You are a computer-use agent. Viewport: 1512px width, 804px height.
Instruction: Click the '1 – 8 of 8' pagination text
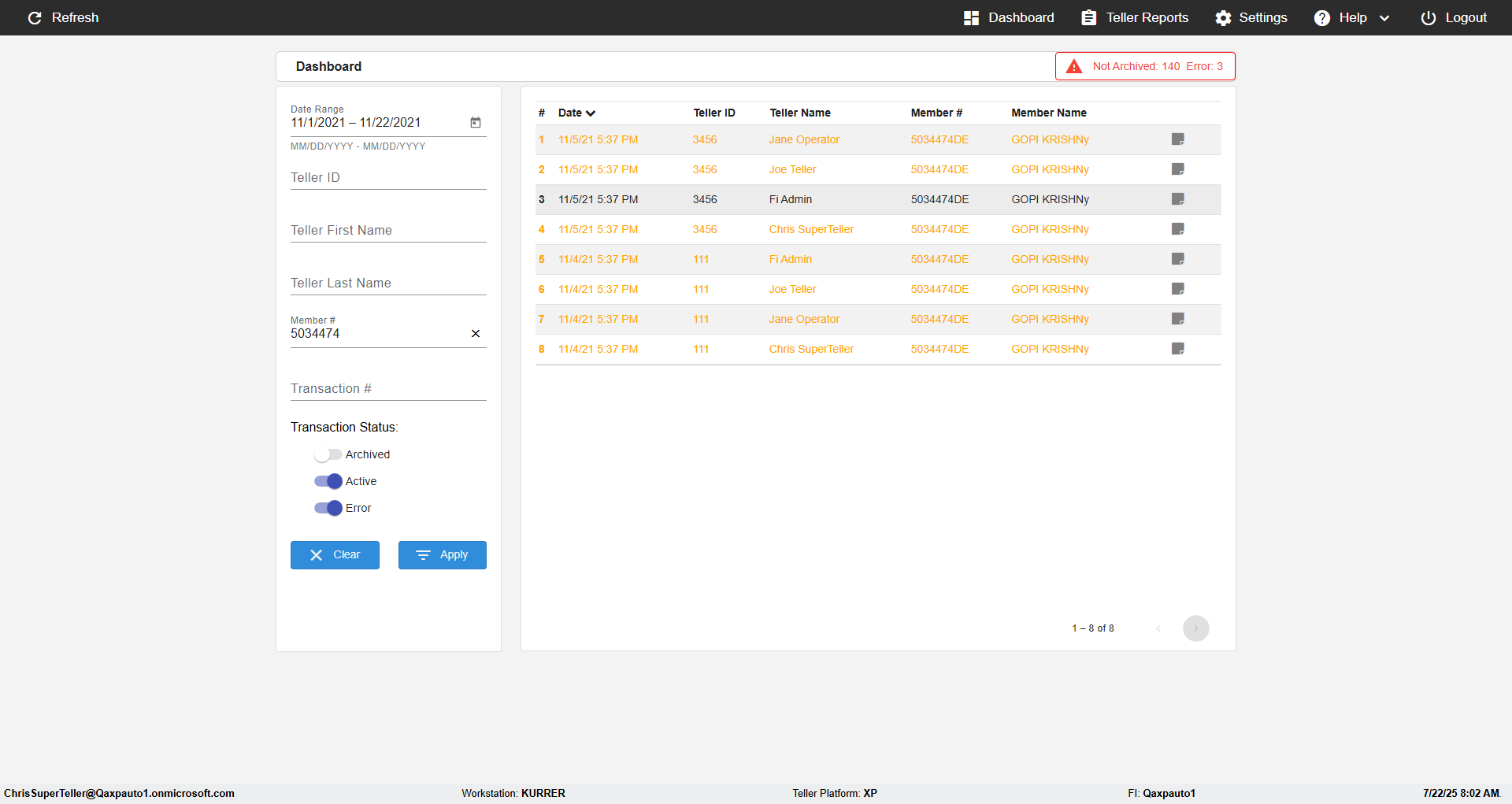pyautogui.click(x=1093, y=628)
